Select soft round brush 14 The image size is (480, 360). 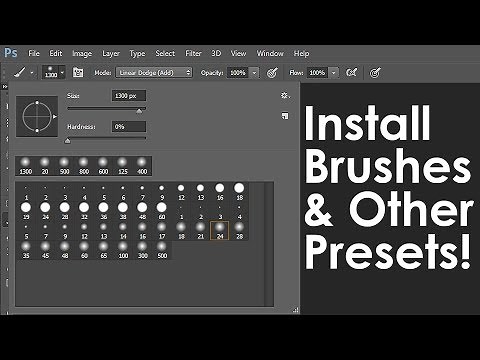[x=123, y=231]
